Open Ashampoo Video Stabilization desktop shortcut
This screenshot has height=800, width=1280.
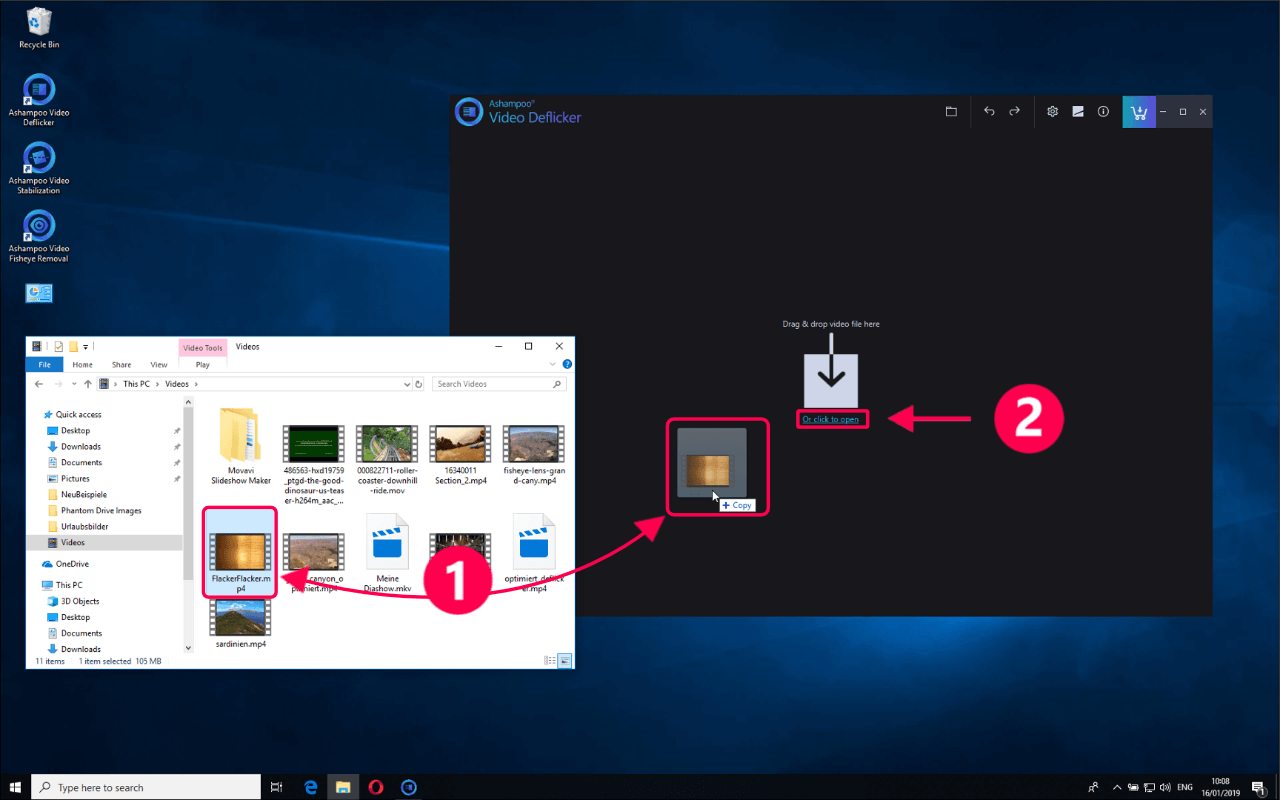click(39, 160)
